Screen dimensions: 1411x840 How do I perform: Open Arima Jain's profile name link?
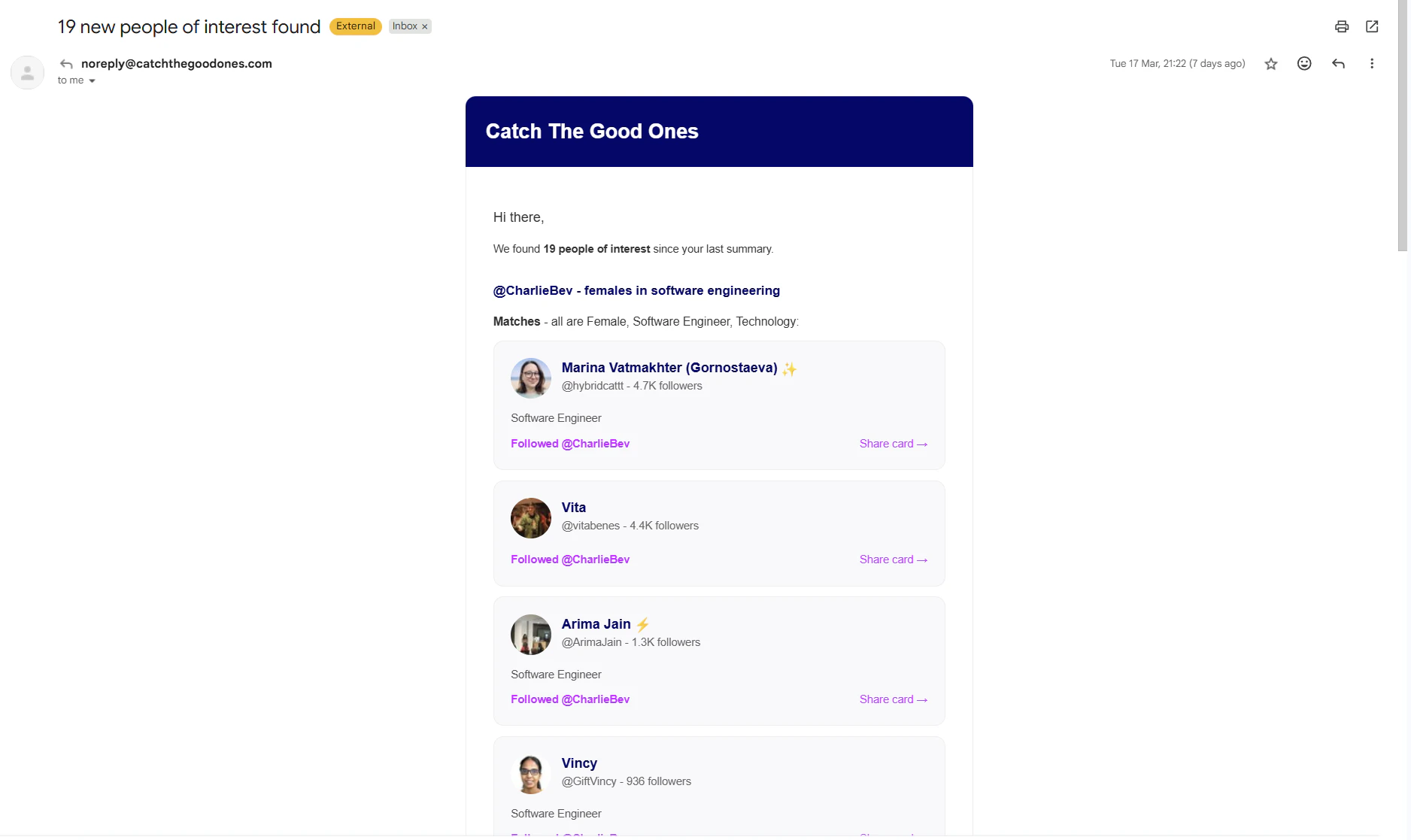(596, 624)
